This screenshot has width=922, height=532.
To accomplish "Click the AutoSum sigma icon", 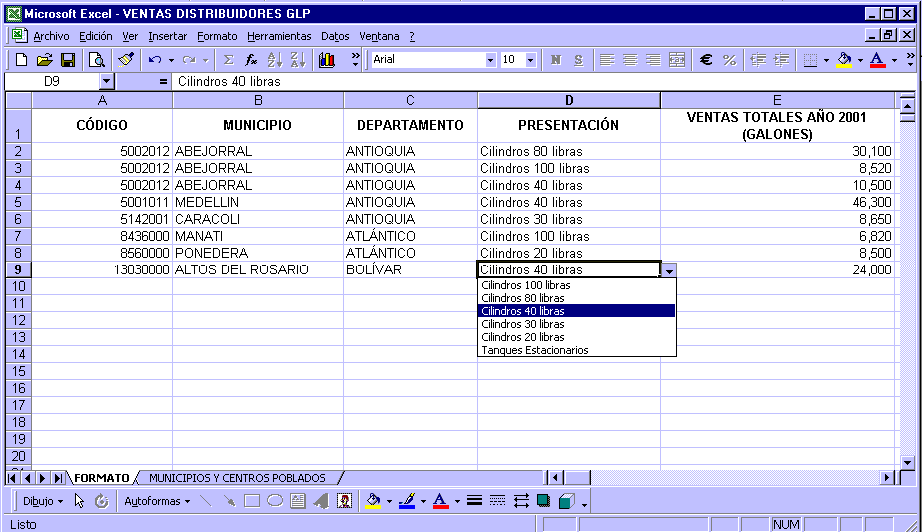I will click(229, 60).
